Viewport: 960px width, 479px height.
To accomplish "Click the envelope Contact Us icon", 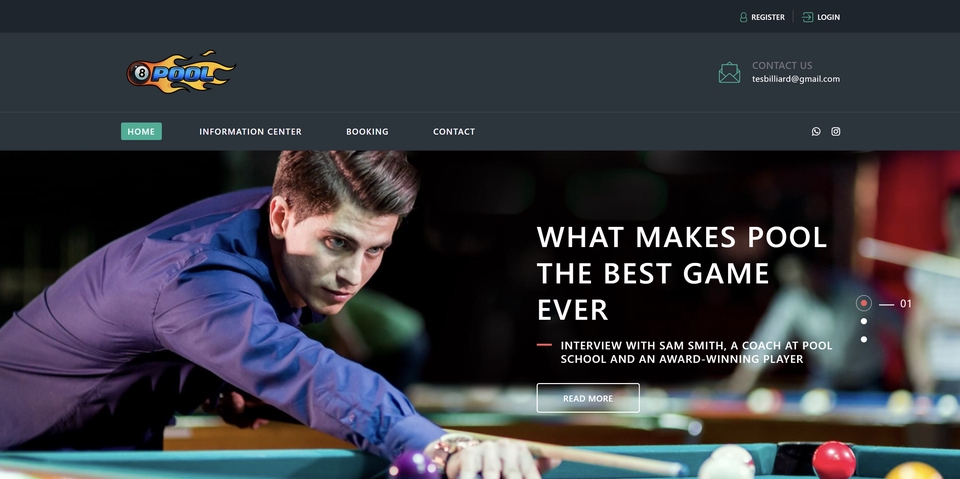I will 729,72.
